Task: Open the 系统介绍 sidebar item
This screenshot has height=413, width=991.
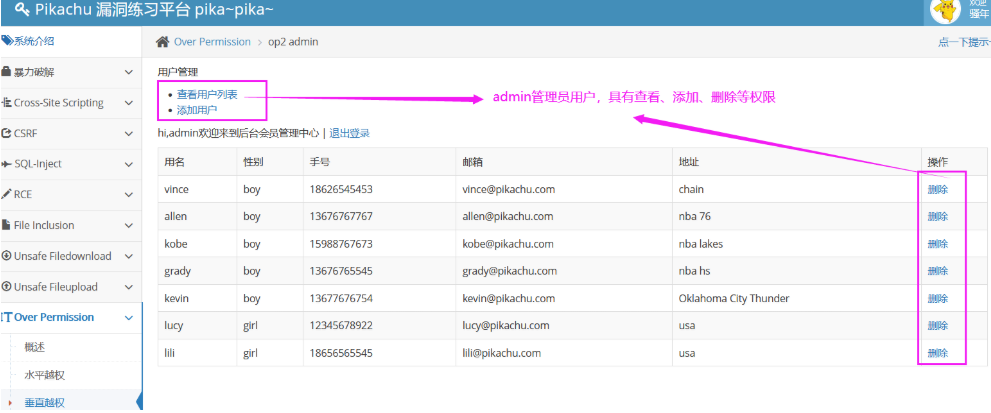Action: click(34, 41)
